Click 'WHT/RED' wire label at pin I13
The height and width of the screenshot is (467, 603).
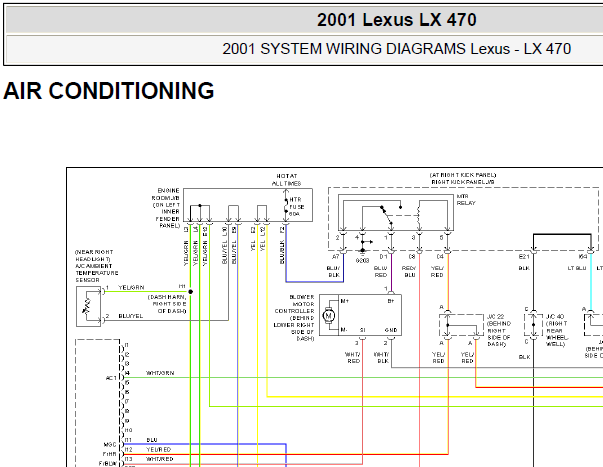coord(160,459)
